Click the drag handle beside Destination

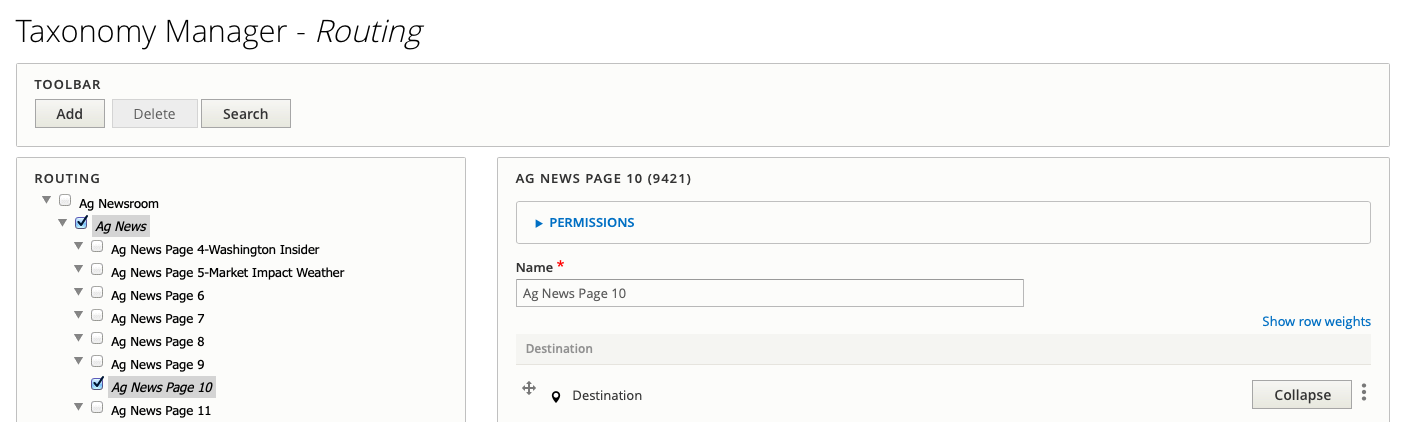coord(530,388)
